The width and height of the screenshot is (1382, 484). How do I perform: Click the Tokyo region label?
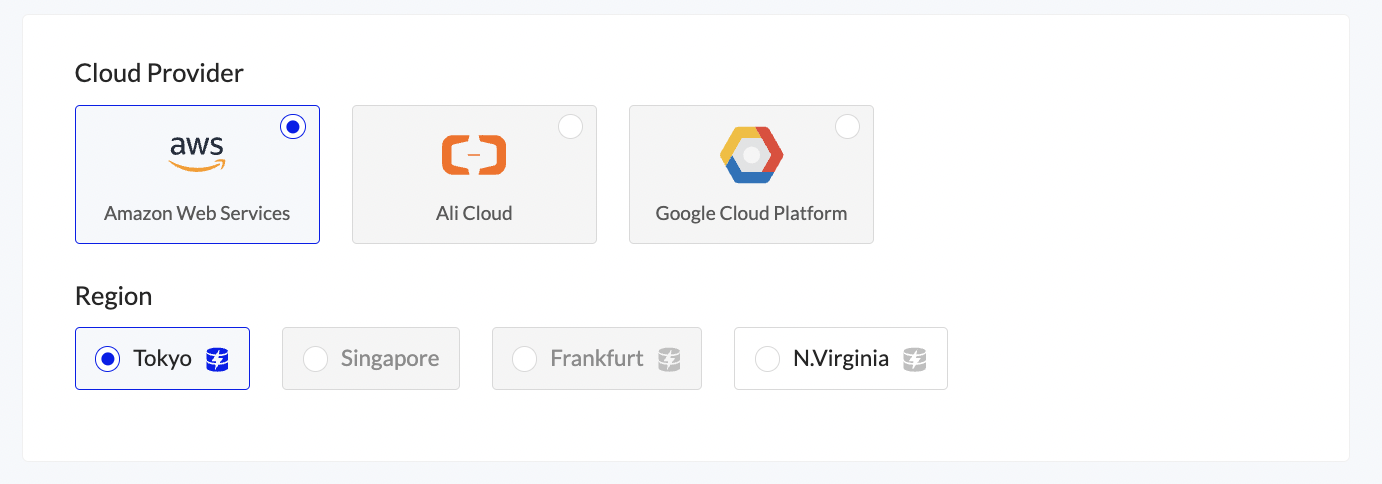162,358
